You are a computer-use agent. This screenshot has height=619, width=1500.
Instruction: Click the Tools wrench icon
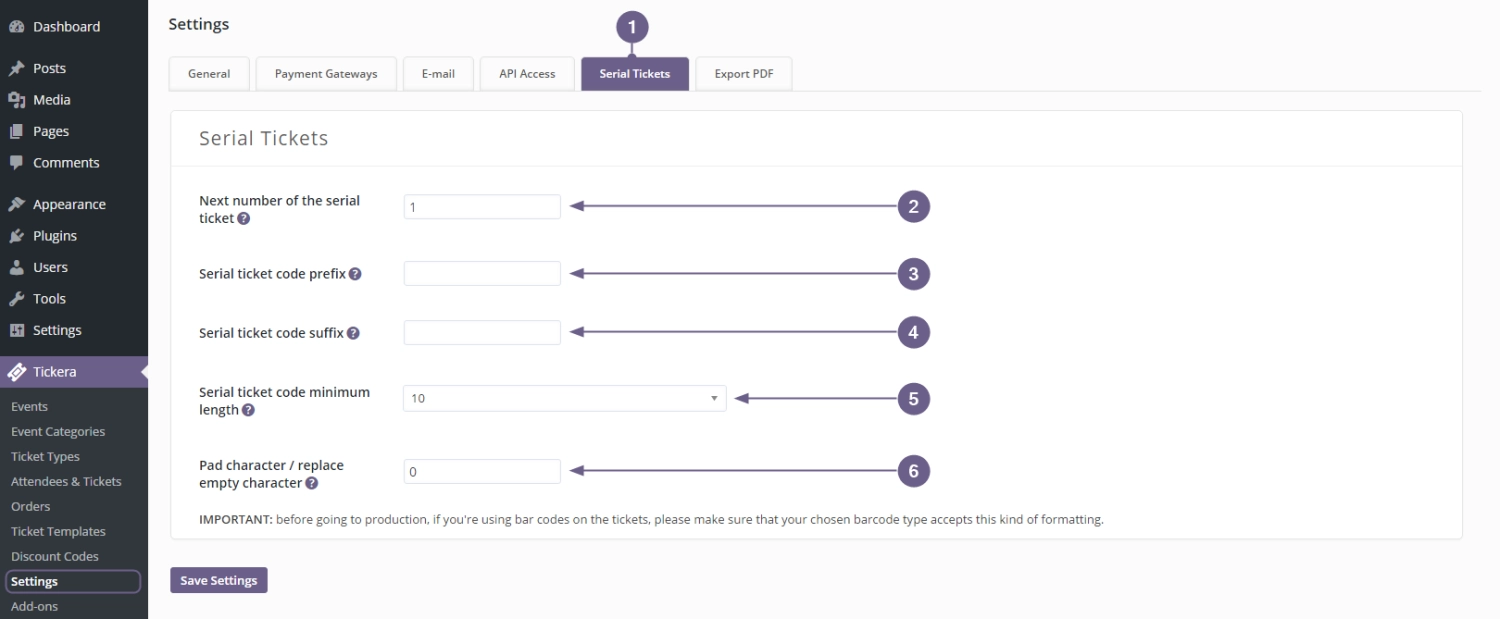click(16, 298)
